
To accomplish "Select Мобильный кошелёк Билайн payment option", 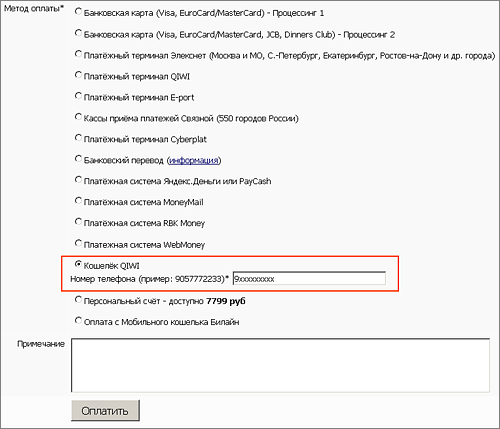I will click(x=78, y=321).
